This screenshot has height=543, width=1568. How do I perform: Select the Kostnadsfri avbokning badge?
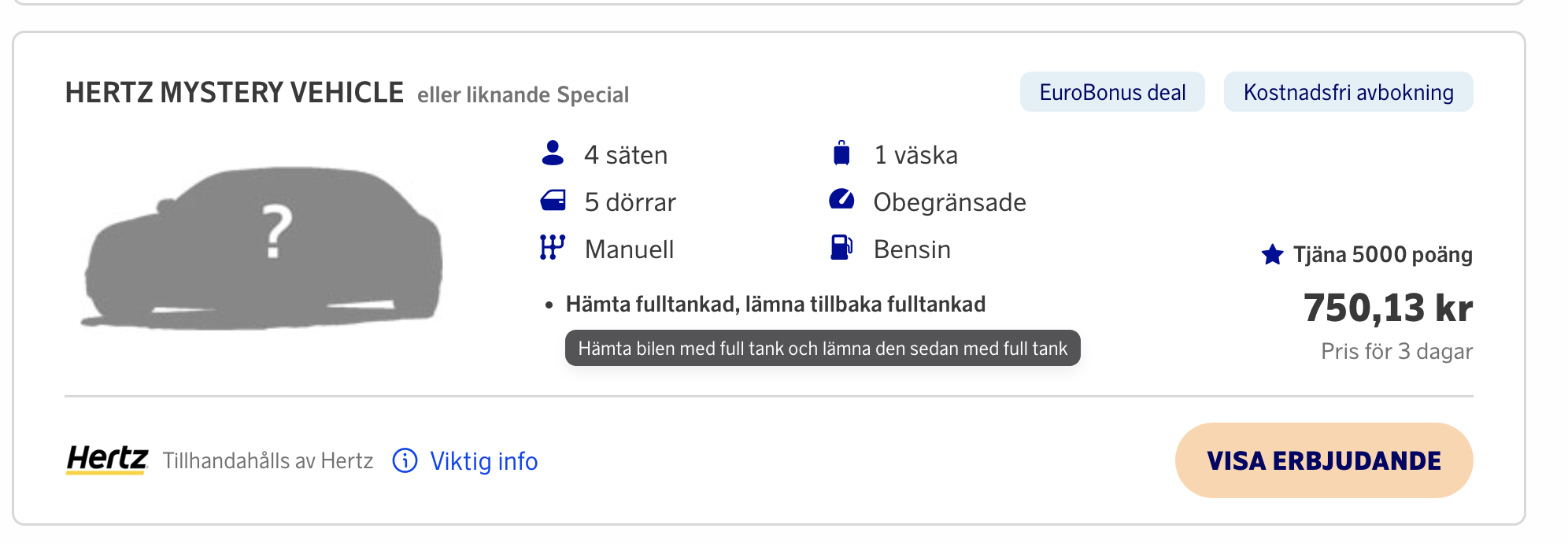(1348, 92)
